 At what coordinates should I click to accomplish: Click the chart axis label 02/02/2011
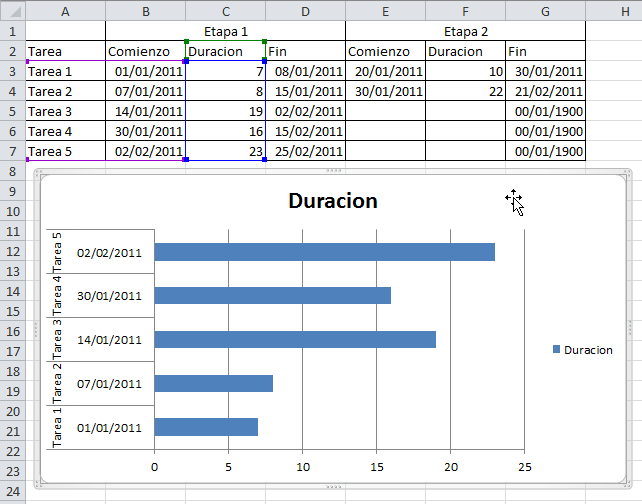pyautogui.click(x=109, y=253)
